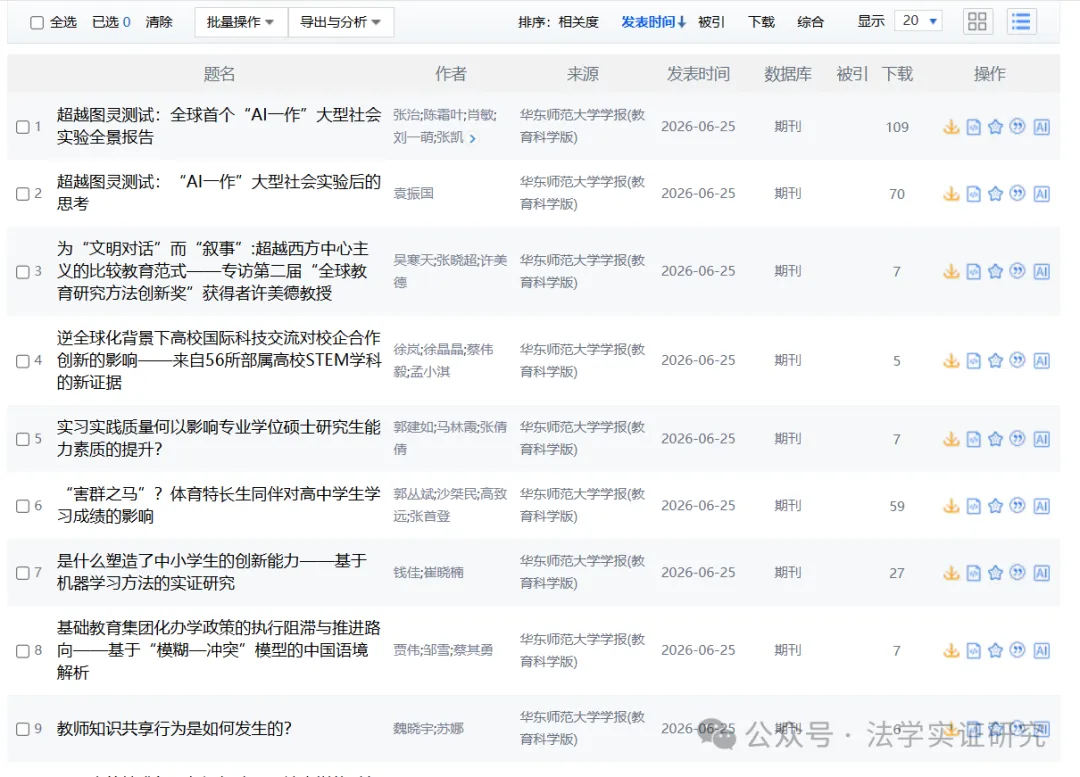
Task: Tick the 全选 select-all checkbox
Action: 37,23
